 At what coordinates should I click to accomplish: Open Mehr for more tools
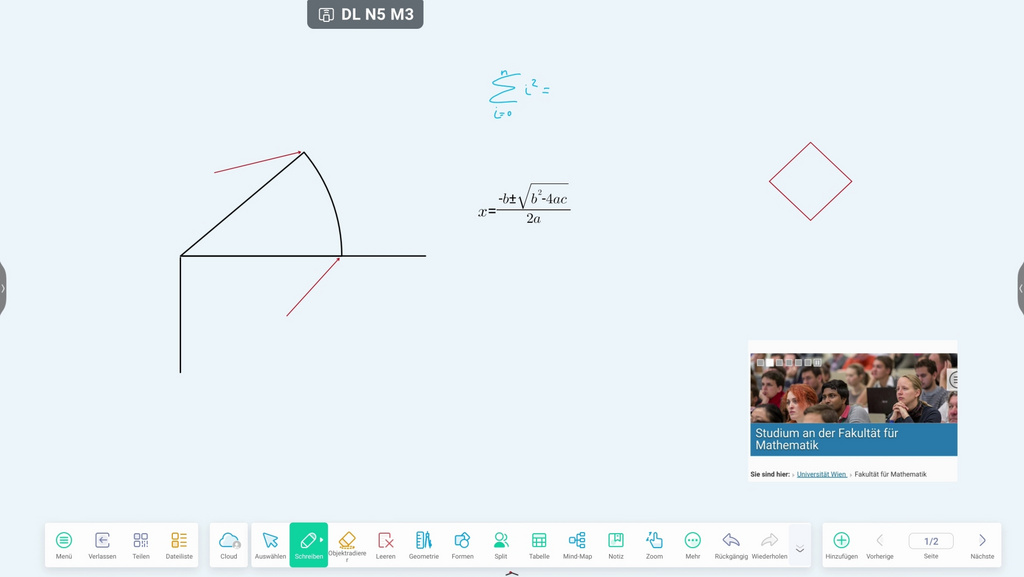692,545
